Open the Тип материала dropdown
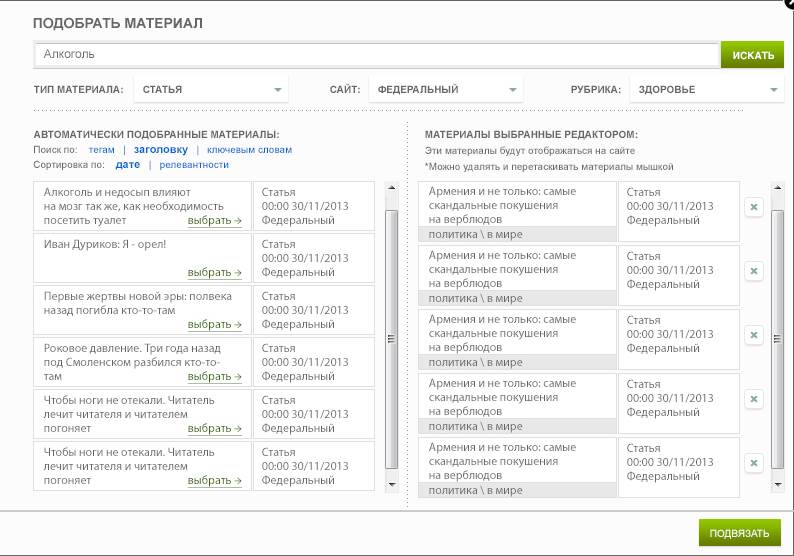Image resolution: width=794 pixels, height=556 pixels. 211,90
